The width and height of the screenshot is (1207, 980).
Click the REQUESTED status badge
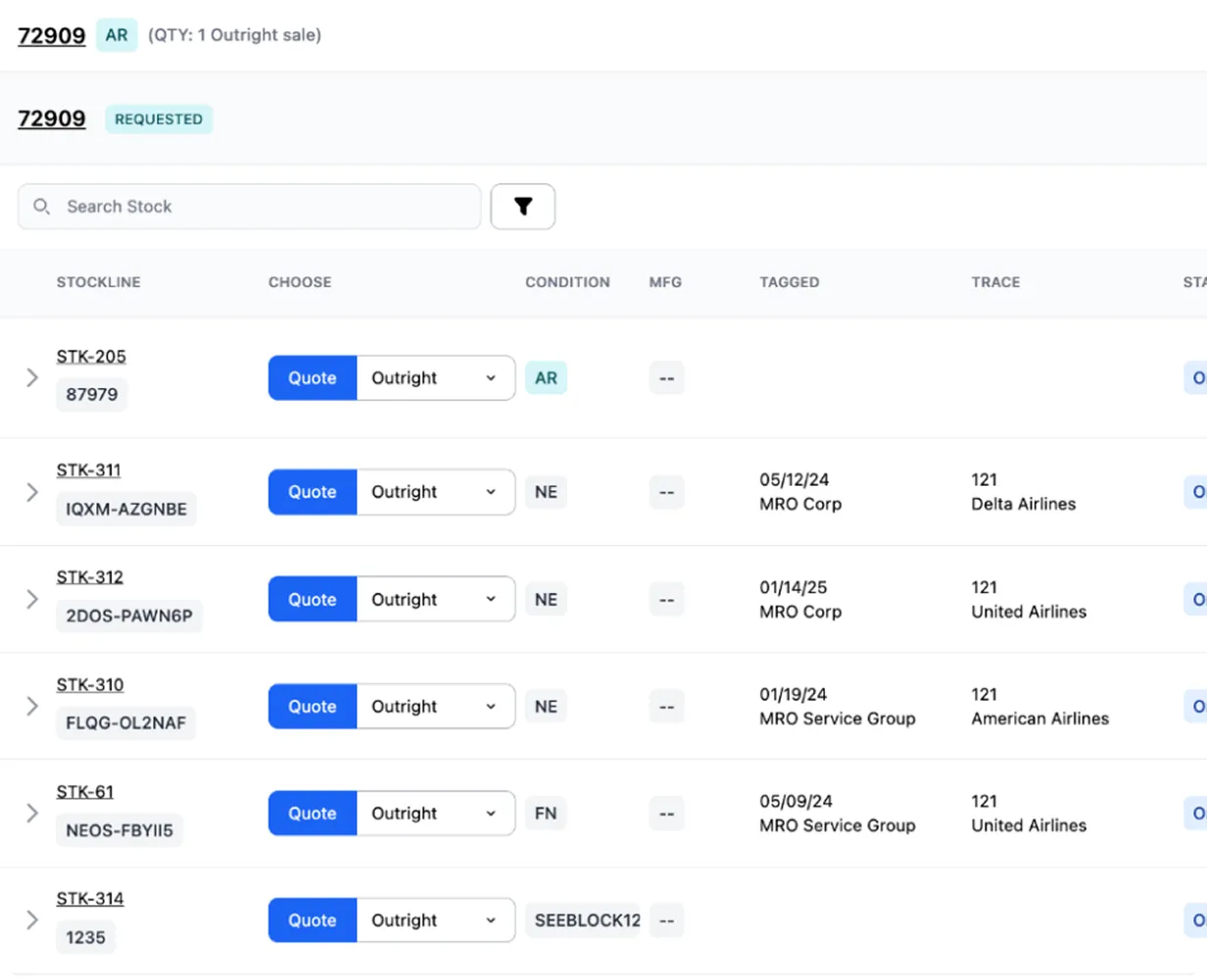159,119
